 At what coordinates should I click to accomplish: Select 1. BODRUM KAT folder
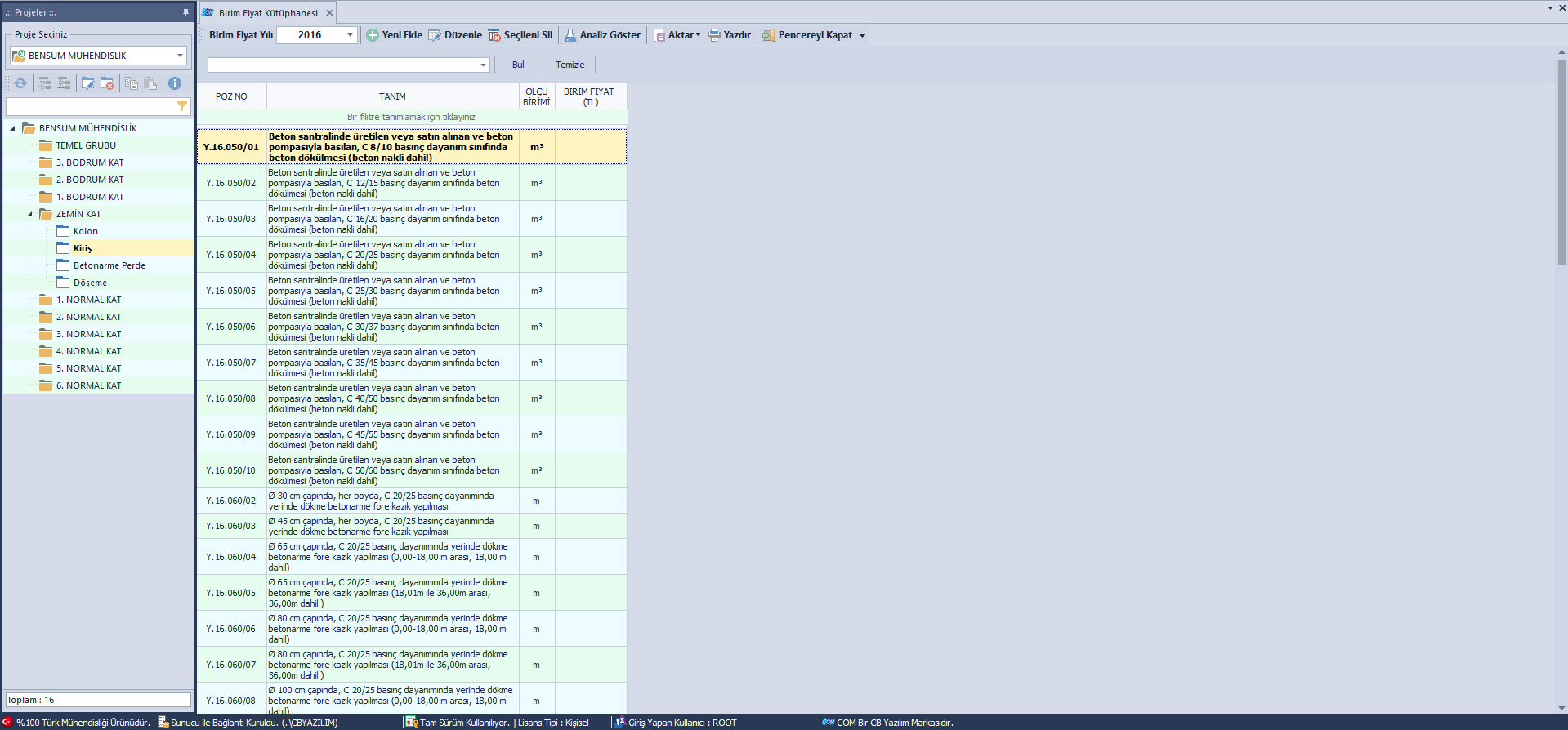[x=90, y=197]
